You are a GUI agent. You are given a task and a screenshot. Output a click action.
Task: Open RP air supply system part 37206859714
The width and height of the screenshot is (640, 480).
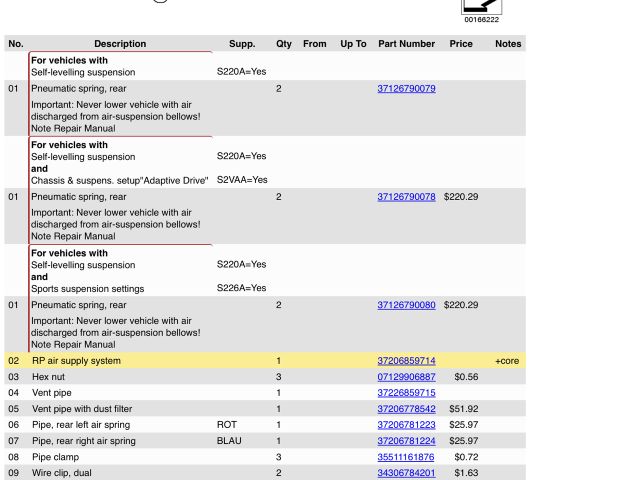(x=406, y=361)
